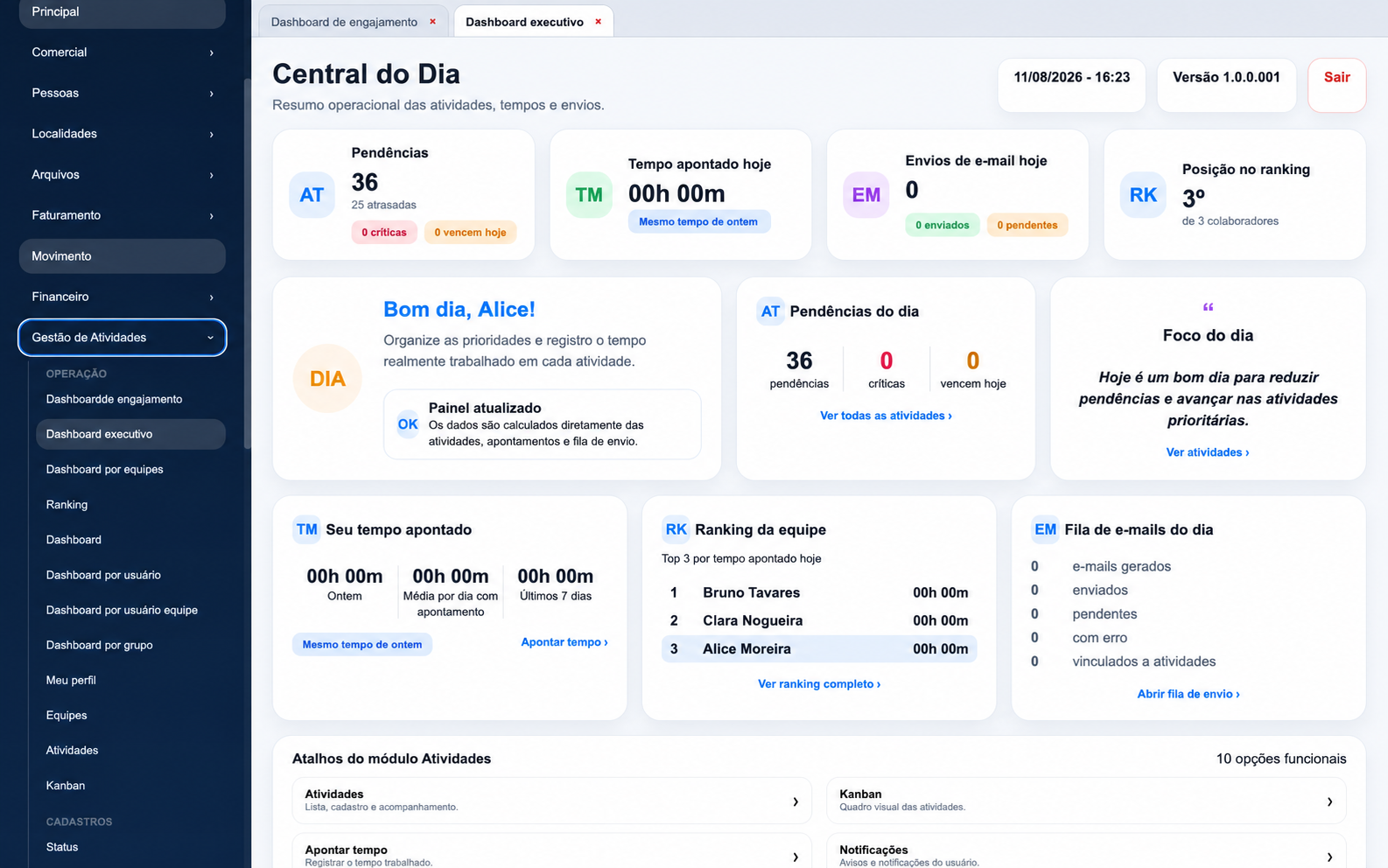The image size is (1388, 868).
Task: Click the RK icon in Posição no ranking card
Action: 1143,195
